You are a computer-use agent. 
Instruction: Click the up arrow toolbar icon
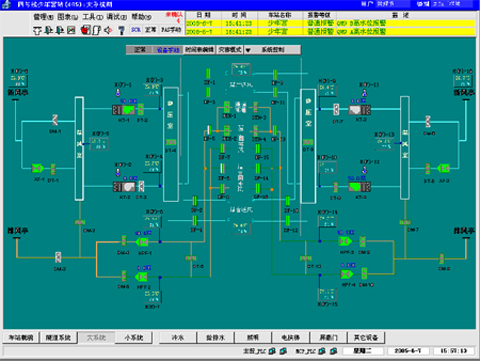coord(37,30)
